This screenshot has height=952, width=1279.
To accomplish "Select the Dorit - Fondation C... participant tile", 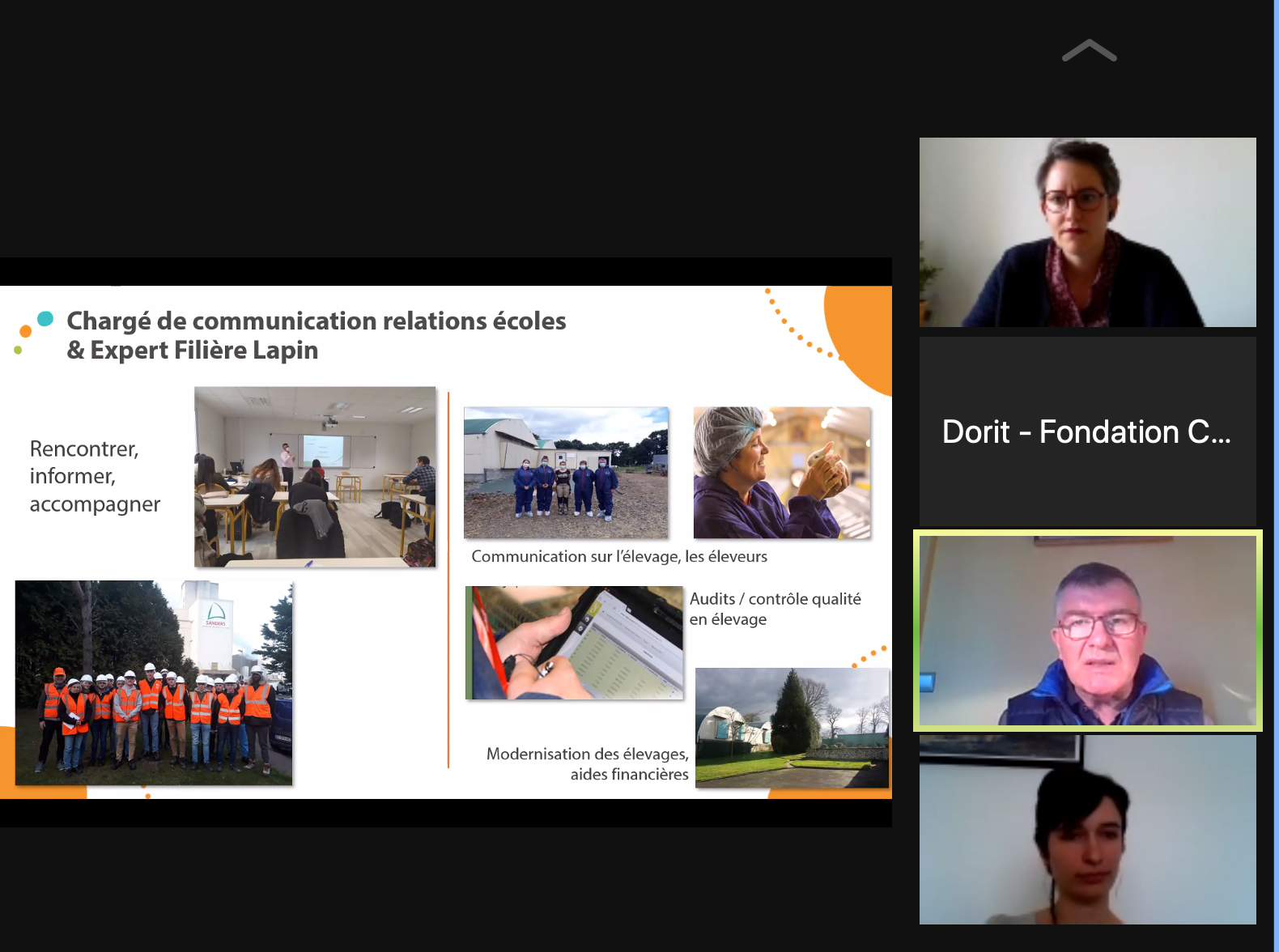I will (x=1087, y=431).
